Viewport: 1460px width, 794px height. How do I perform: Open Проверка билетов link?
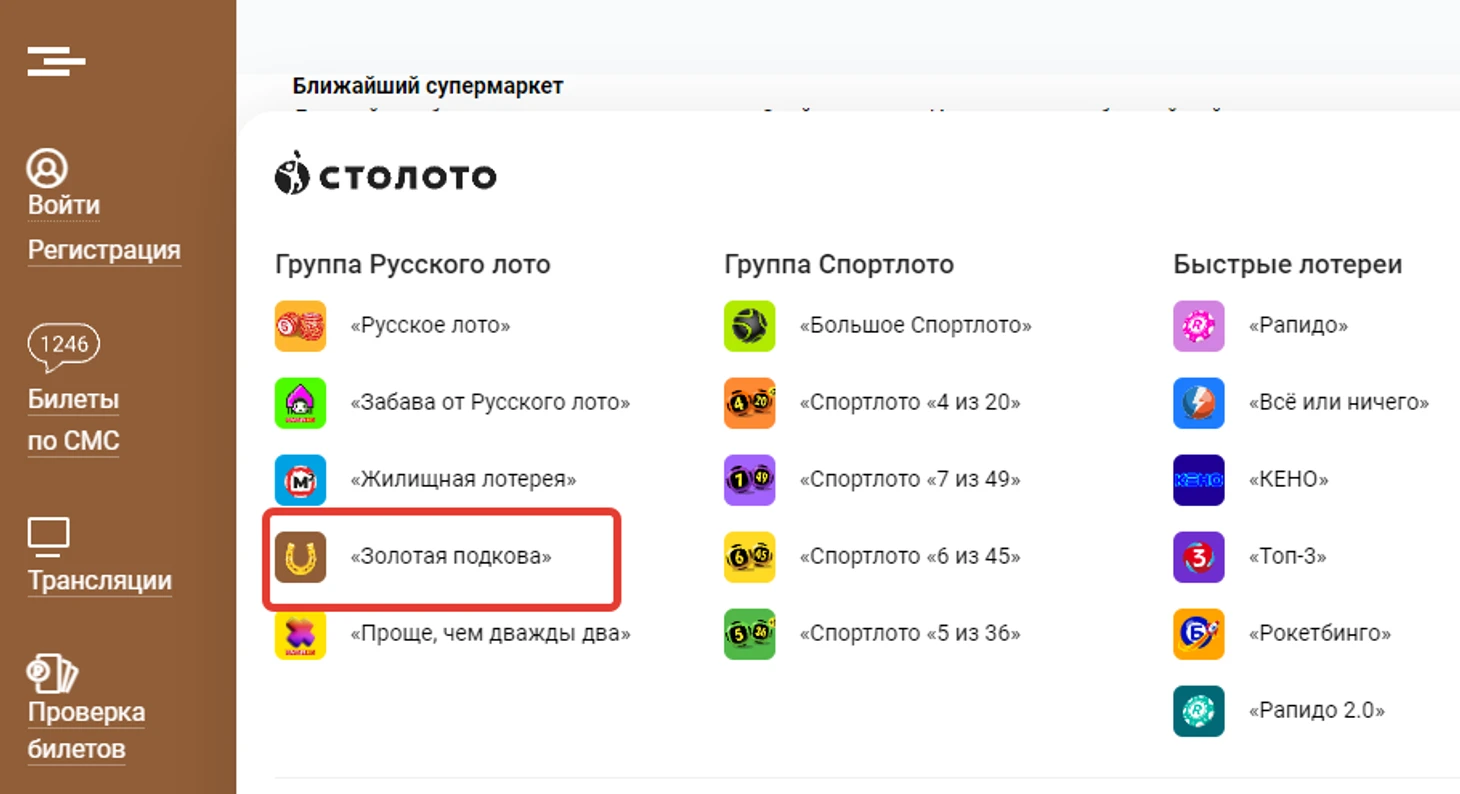pos(86,730)
